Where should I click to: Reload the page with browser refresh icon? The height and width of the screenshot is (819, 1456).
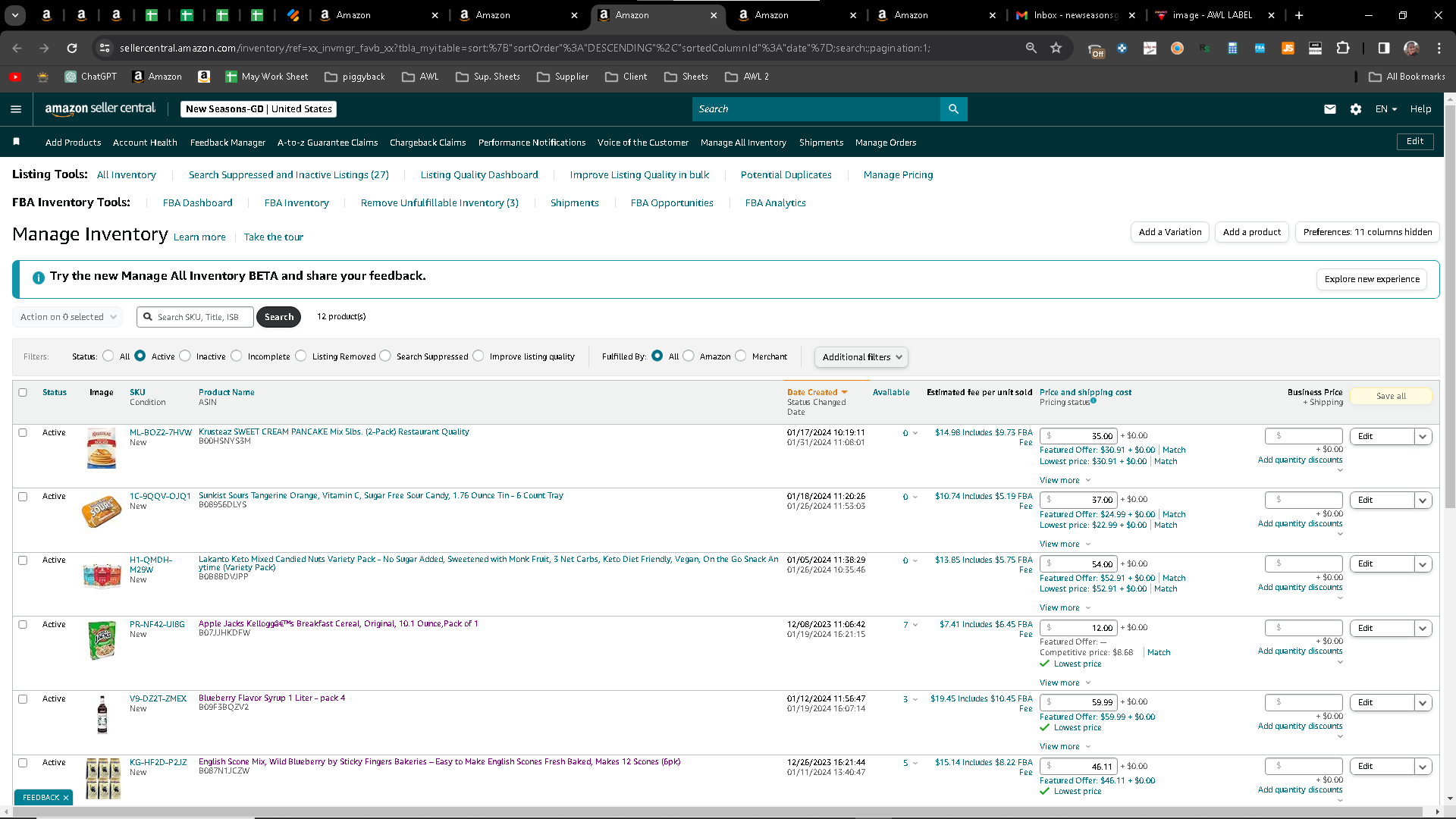point(72,48)
